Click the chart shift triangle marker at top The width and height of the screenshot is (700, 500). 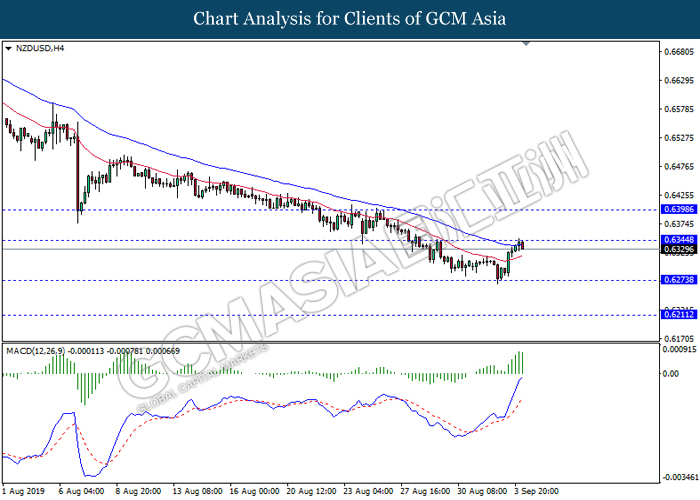(526, 43)
